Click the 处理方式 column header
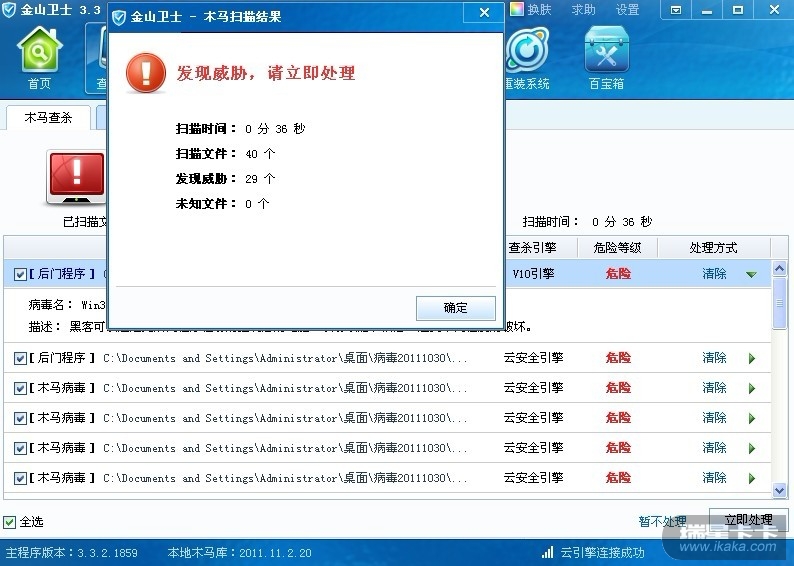This screenshot has height=566, width=794. (713, 248)
